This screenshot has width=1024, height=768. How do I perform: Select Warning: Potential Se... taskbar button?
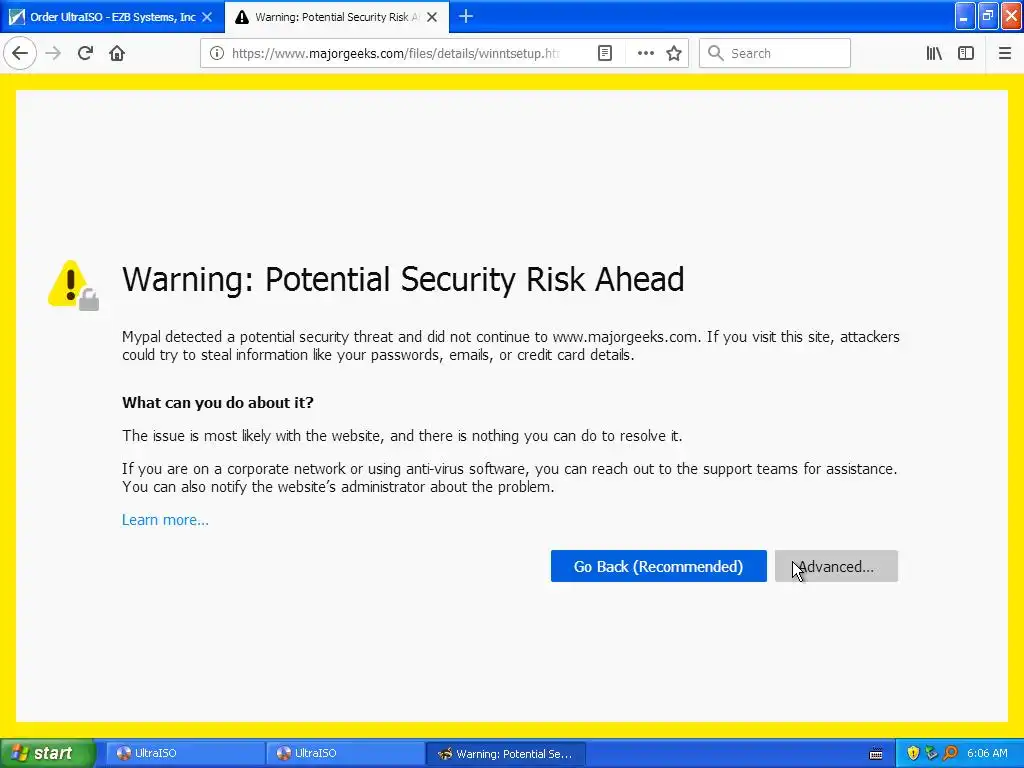(505, 754)
